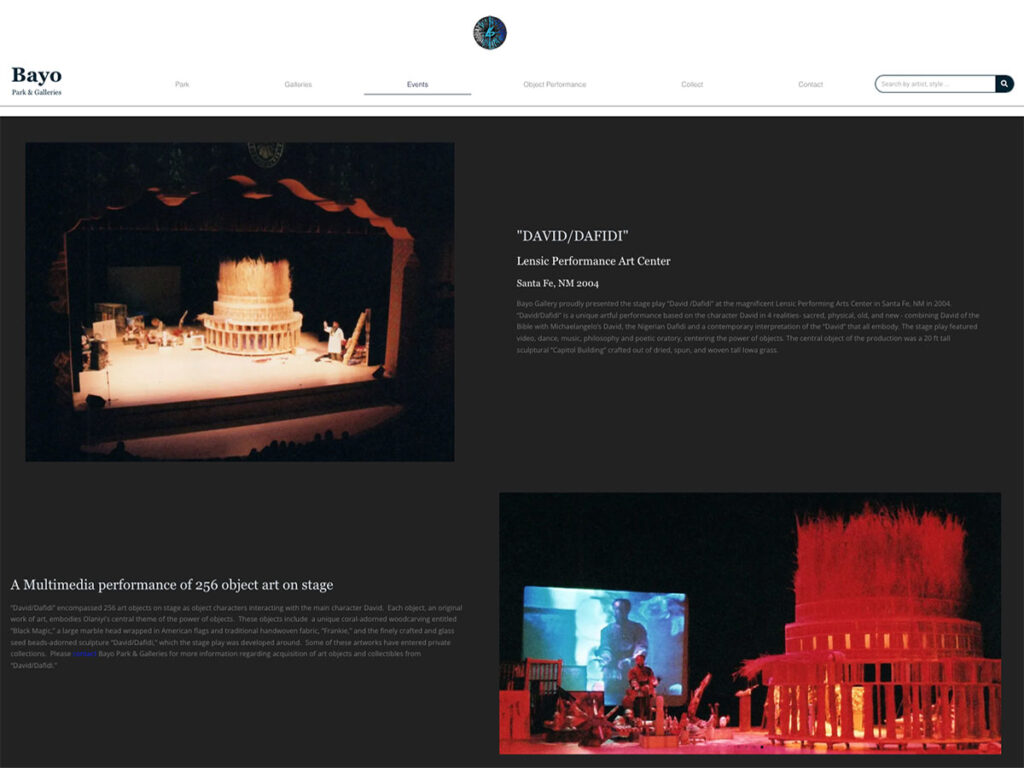
Task: Click the search magnifier button
Action: click(x=1004, y=84)
